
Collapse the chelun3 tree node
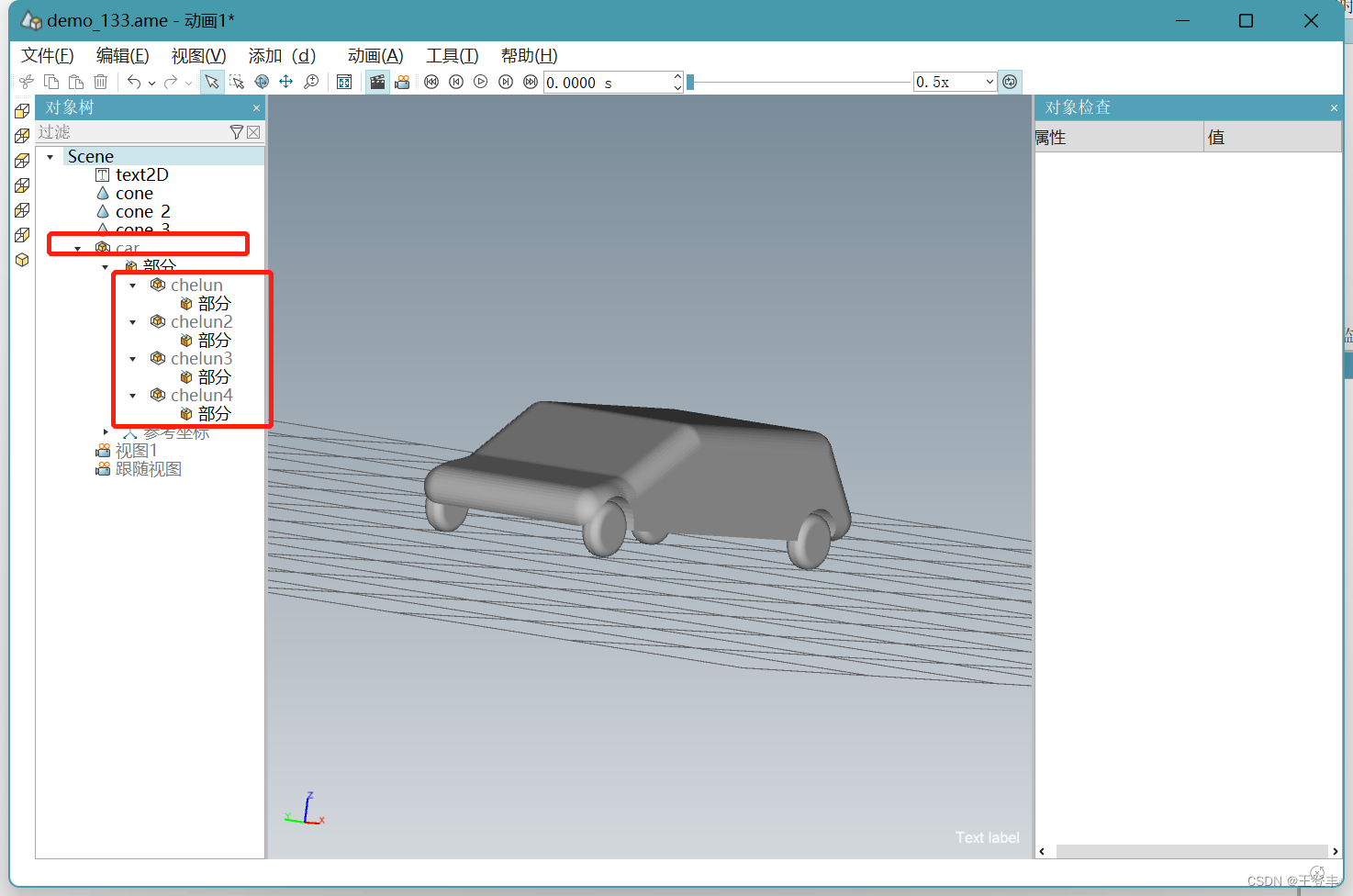(132, 358)
